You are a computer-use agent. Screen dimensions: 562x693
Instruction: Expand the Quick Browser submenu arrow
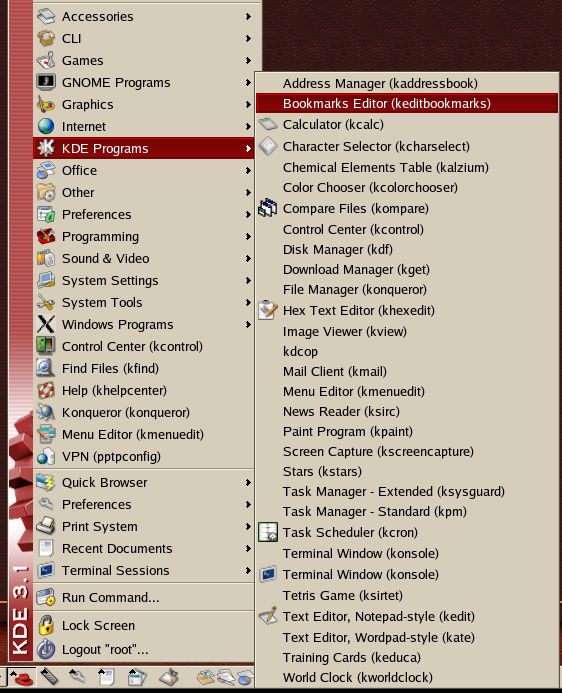[x=248, y=482]
